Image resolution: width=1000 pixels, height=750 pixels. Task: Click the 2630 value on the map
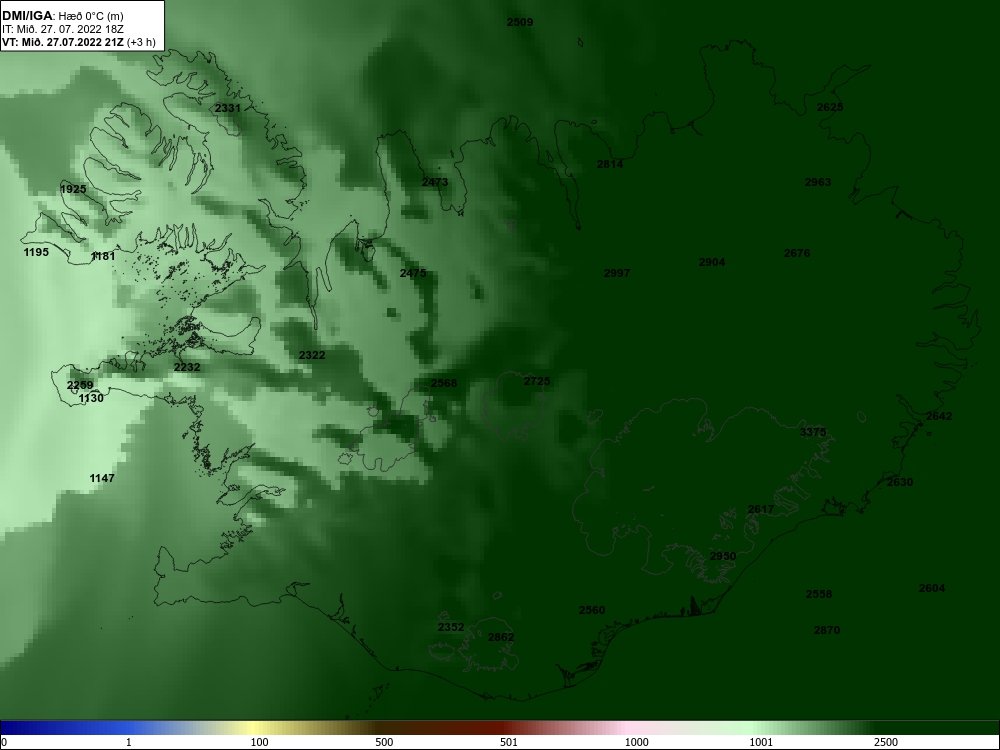900,482
